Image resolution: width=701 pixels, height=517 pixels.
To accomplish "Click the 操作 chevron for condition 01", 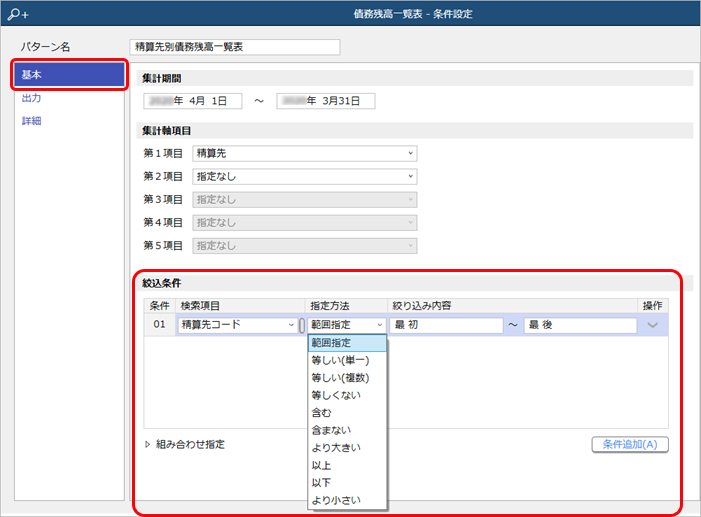I will (x=652, y=325).
